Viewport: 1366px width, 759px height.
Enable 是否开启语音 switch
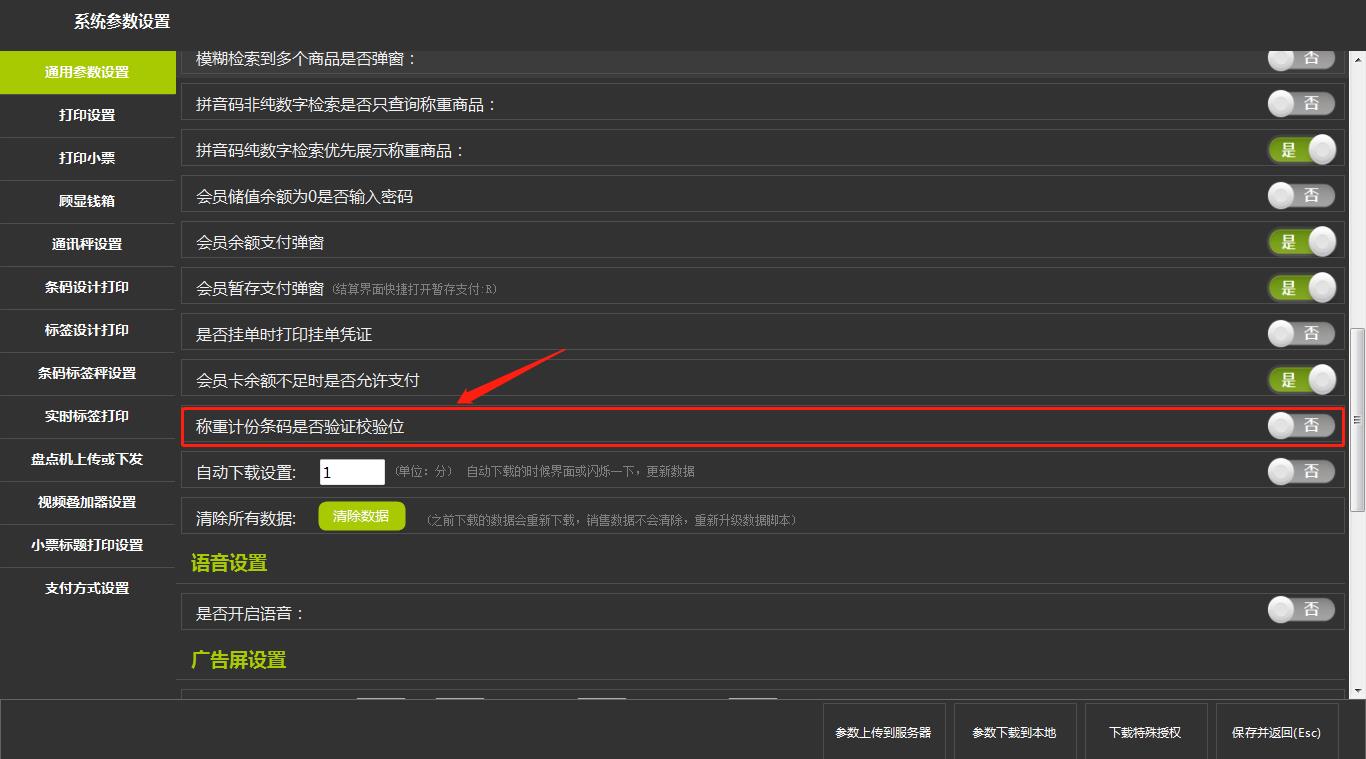1301,610
